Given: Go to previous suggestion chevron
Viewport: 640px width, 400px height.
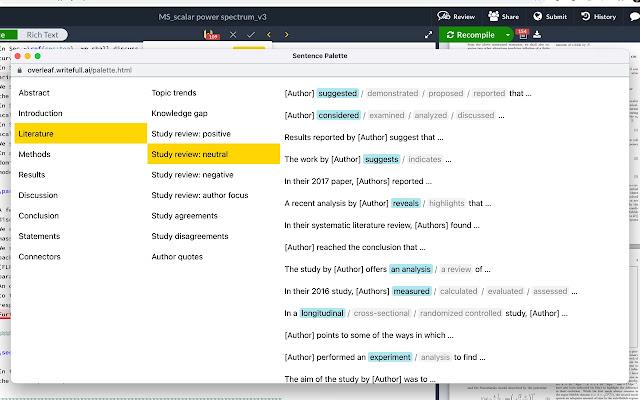Looking at the screenshot, I should [x=267, y=35].
